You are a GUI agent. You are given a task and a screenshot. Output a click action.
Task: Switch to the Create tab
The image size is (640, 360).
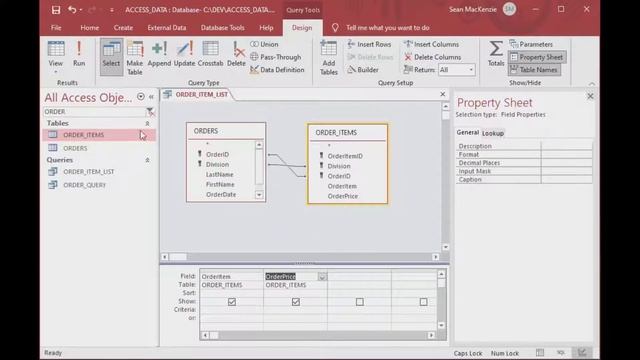click(x=123, y=28)
